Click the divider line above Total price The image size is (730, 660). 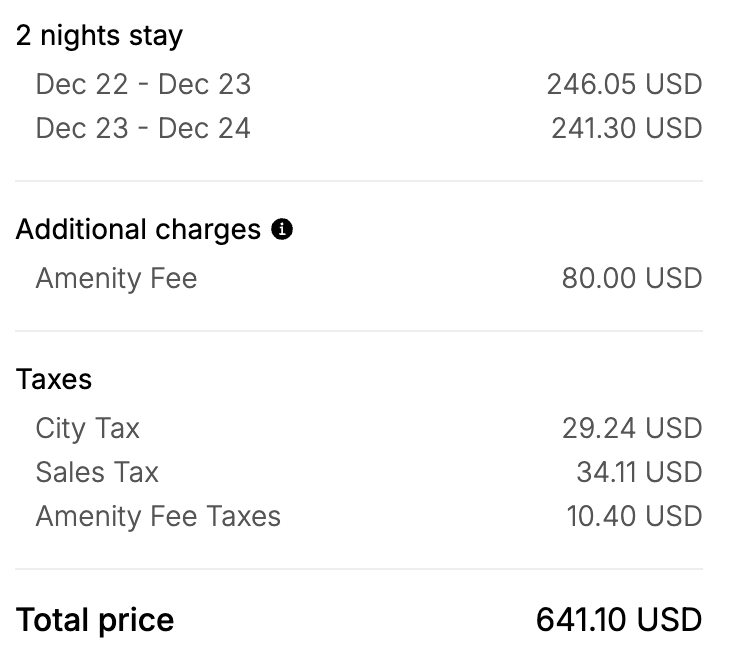pos(358,569)
